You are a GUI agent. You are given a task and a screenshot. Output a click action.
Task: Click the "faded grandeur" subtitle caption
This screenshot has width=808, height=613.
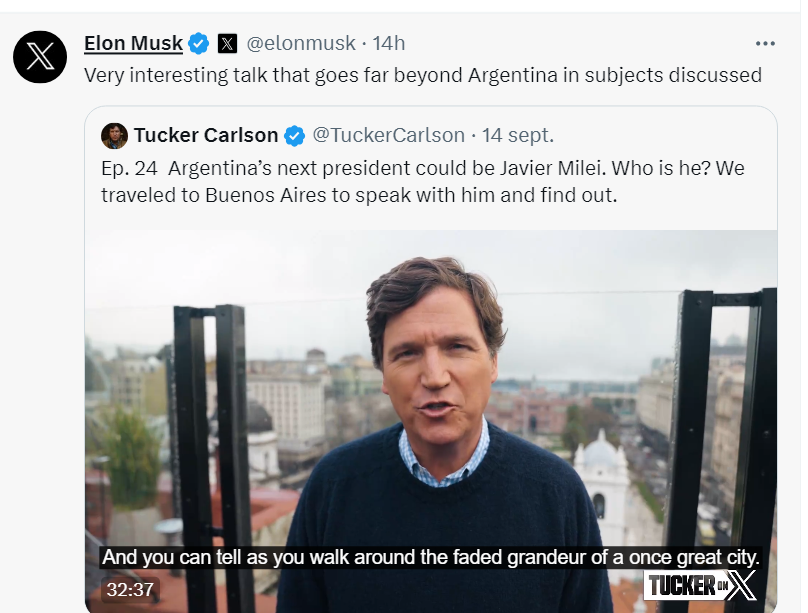tap(430, 558)
